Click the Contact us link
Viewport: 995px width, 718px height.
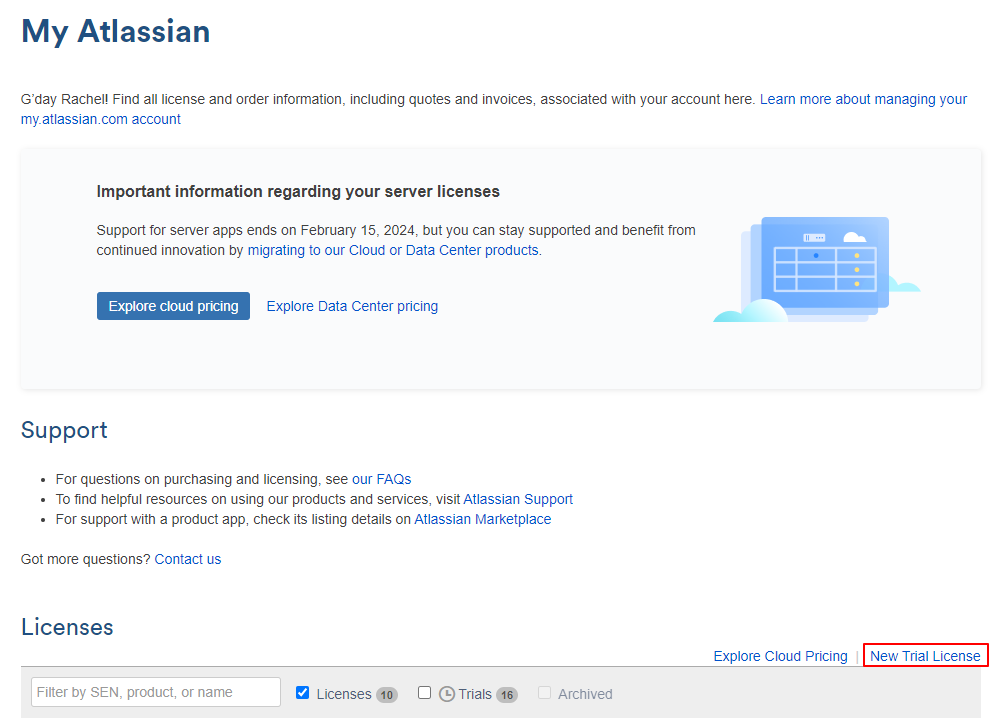[188, 559]
